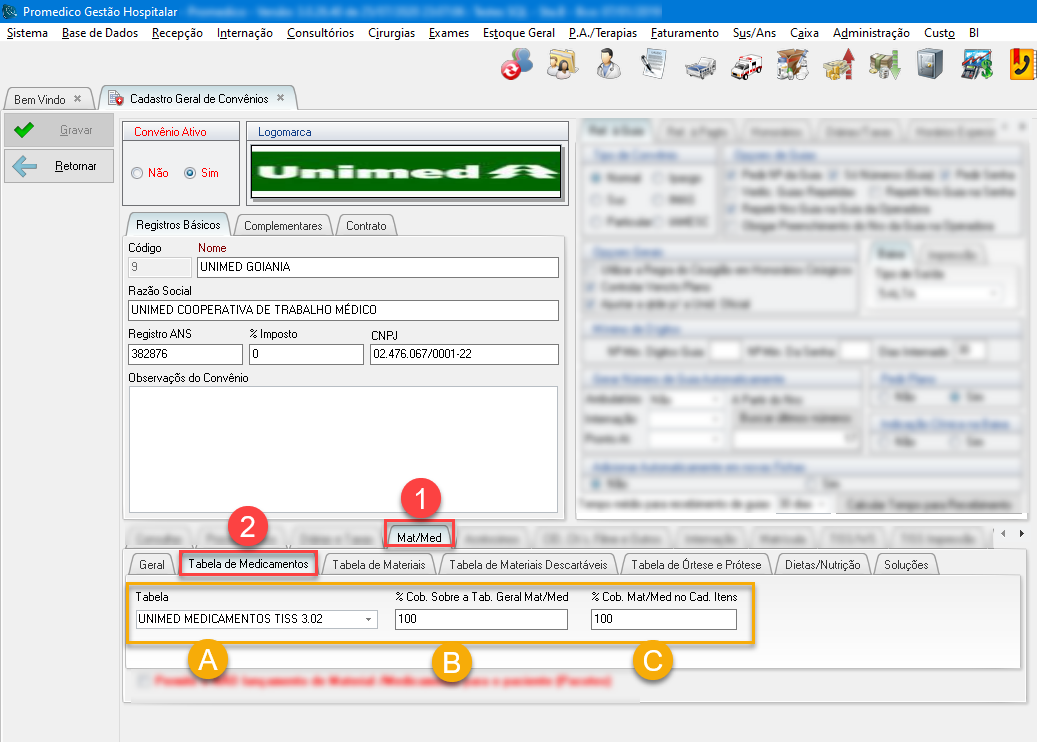Viewport: 1037px width, 742px height.
Task: Click the % Imposto field
Action: tap(306, 354)
